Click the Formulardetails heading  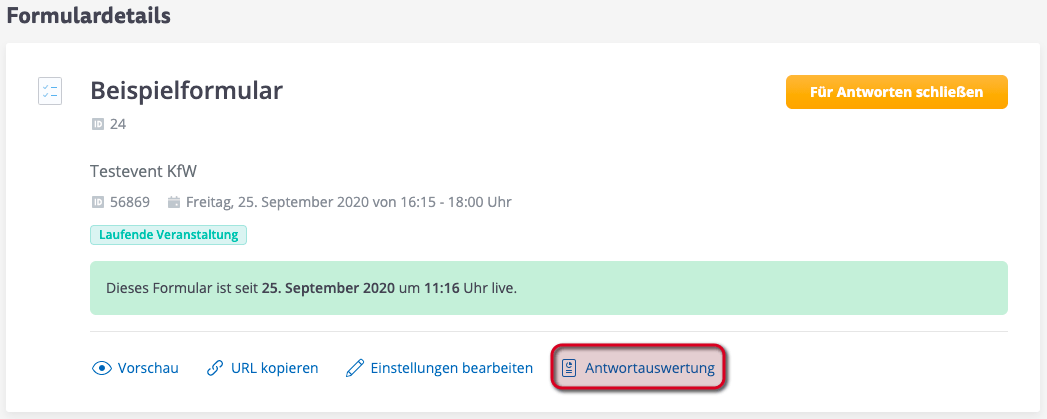tap(88, 16)
